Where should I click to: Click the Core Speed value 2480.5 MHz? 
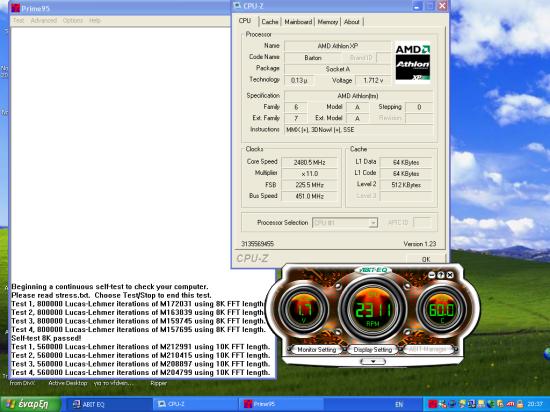[309, 162]
